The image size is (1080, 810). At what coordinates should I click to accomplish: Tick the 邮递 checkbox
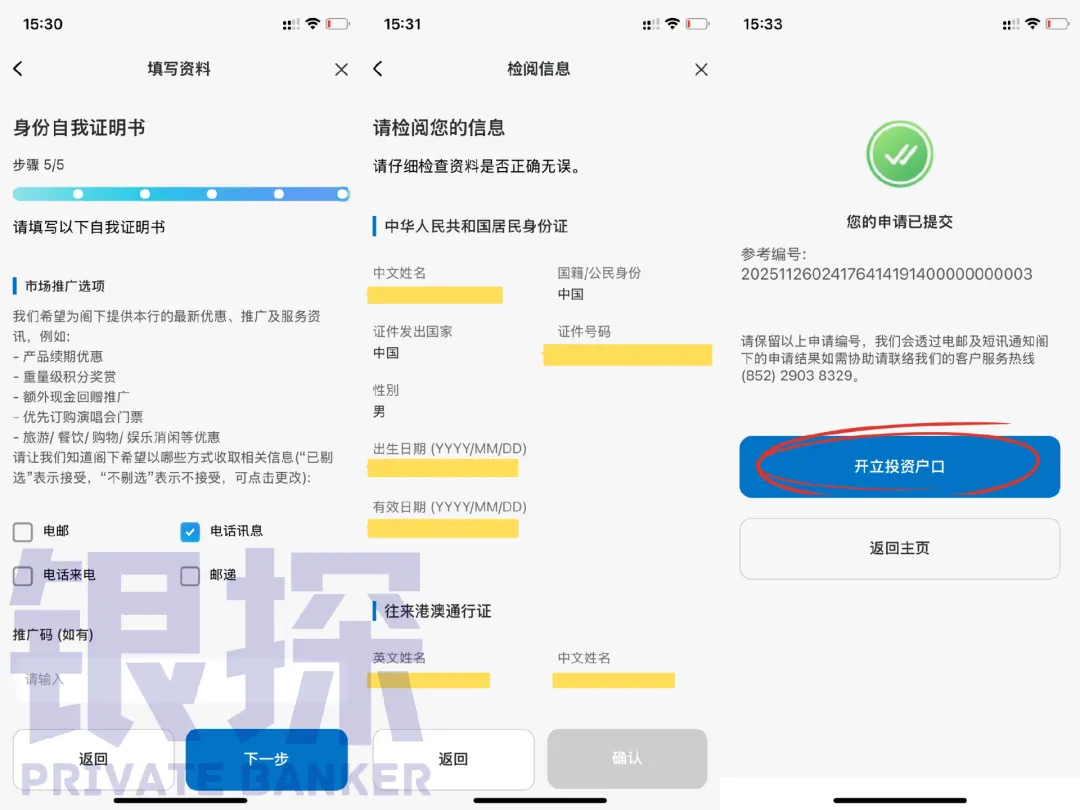[x=190, y=576]
